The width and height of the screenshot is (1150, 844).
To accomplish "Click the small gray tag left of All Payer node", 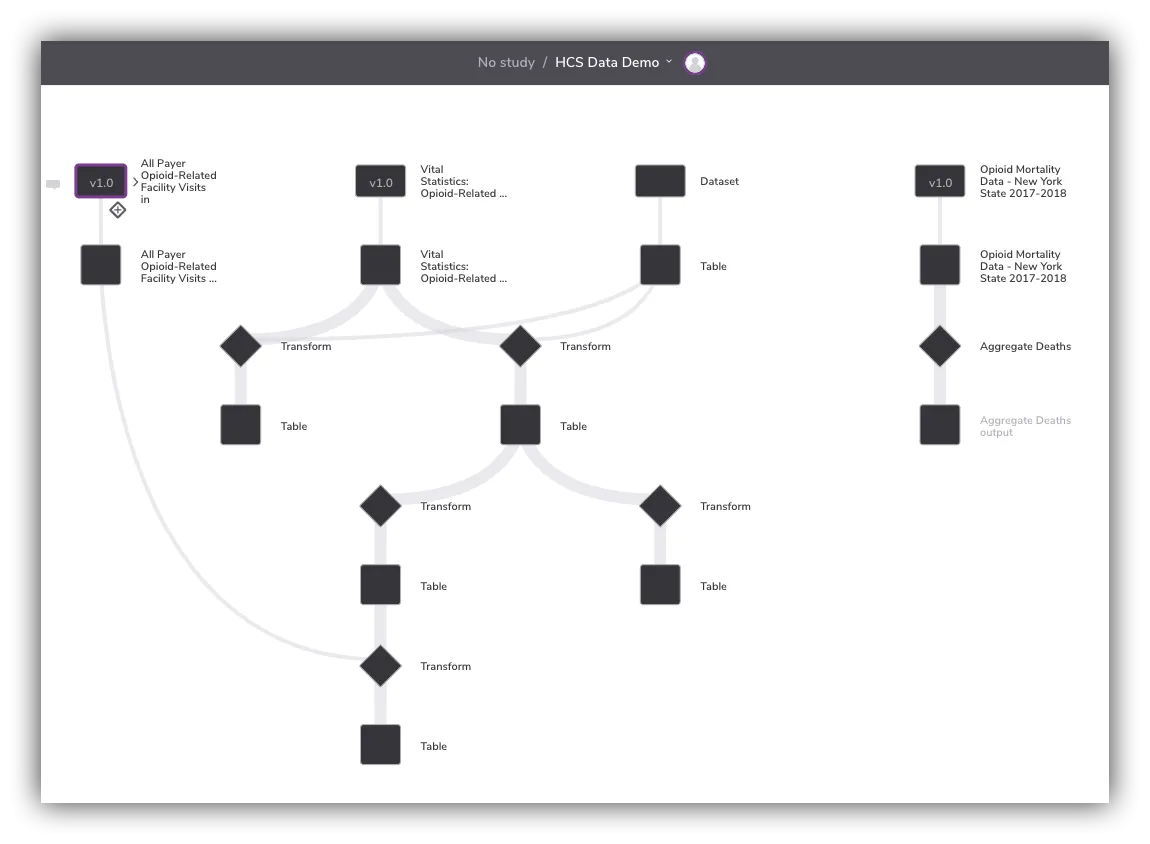I will [x=53, y=184].
